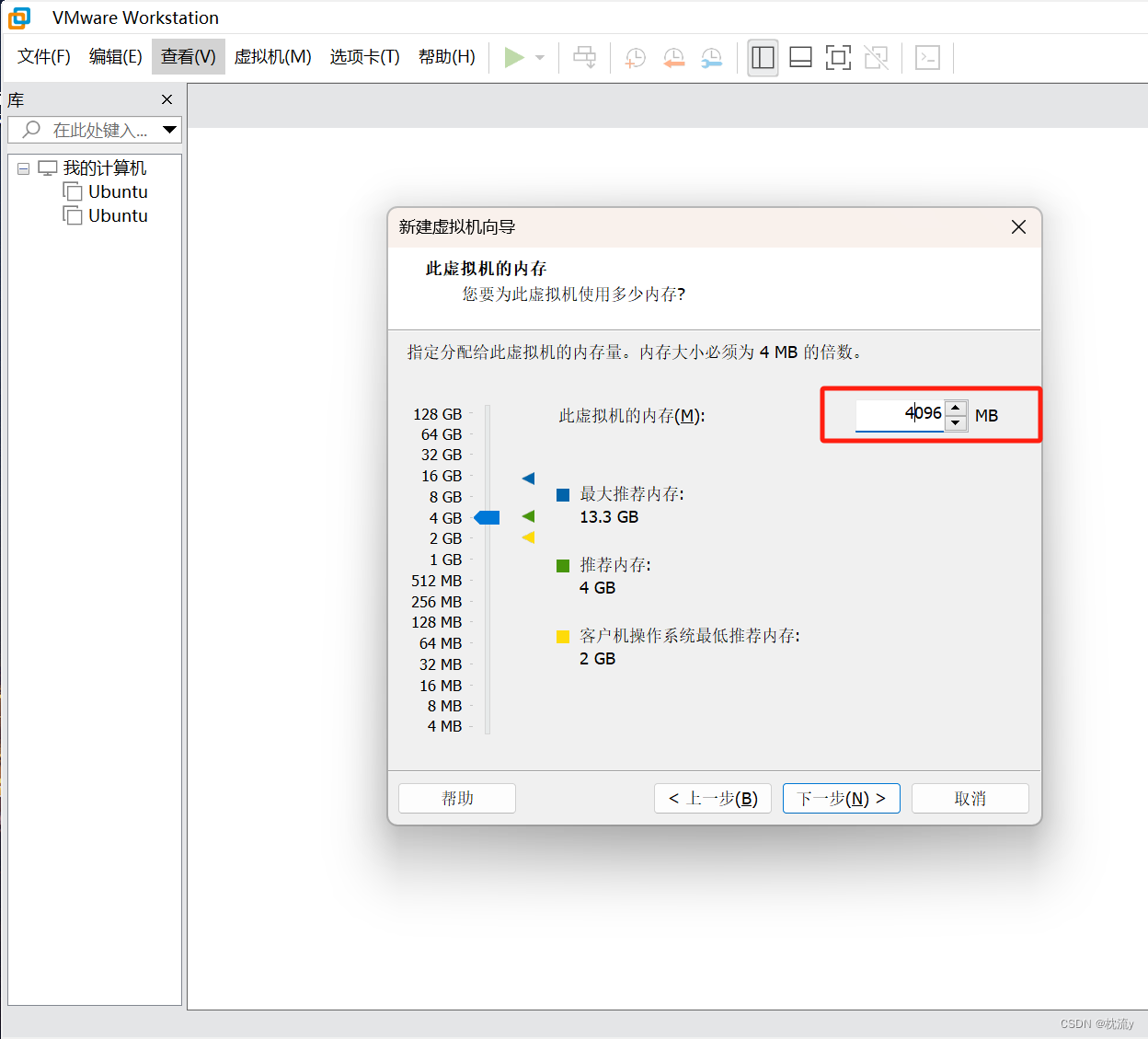The width and height of the screenshot is (1148, 1039).
Task: Click the send Ctrl+Alt+Del toolbar icon
Action: [584, 58]
